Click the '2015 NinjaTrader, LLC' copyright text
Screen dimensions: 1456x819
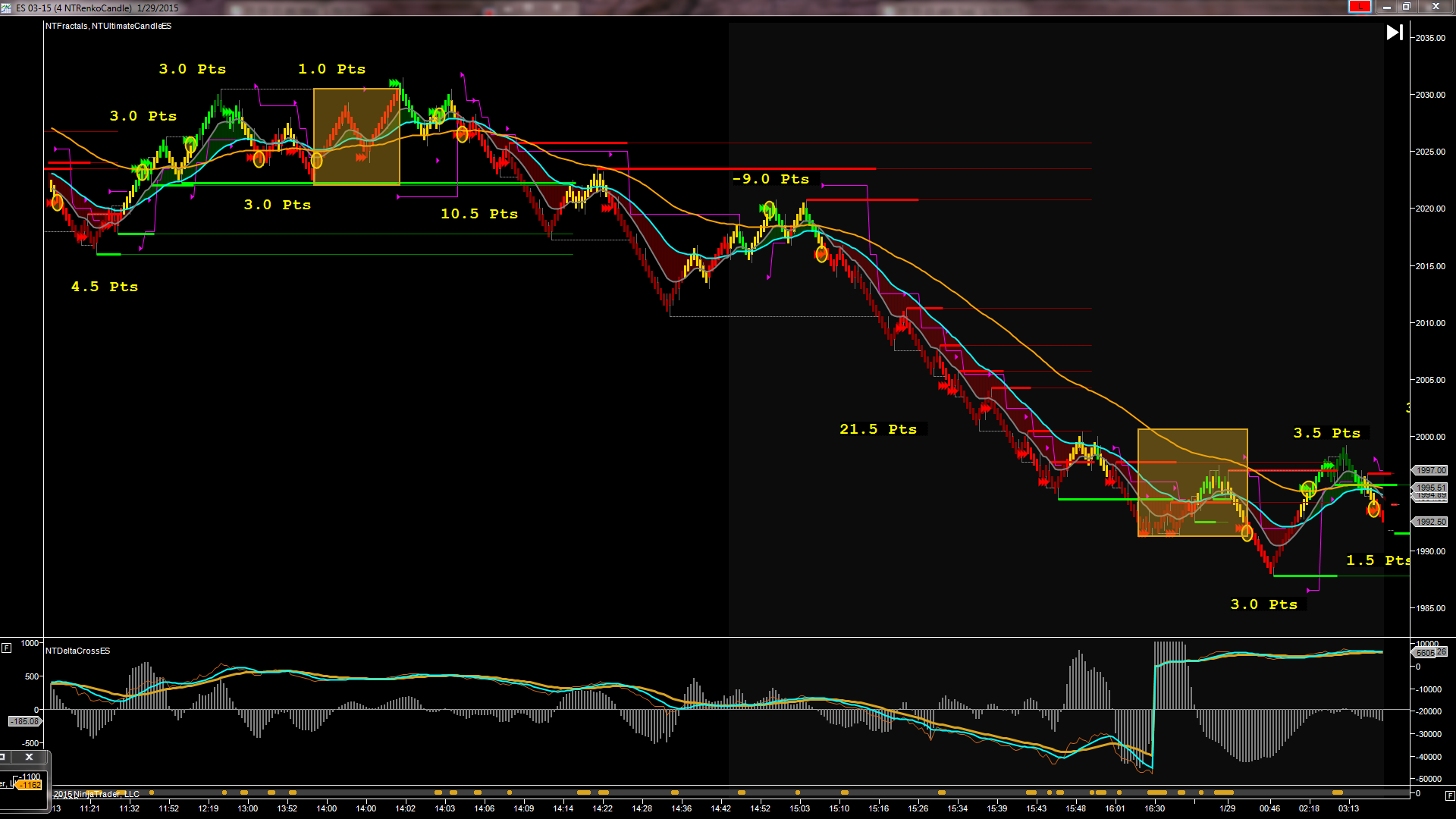coord(96,794)
